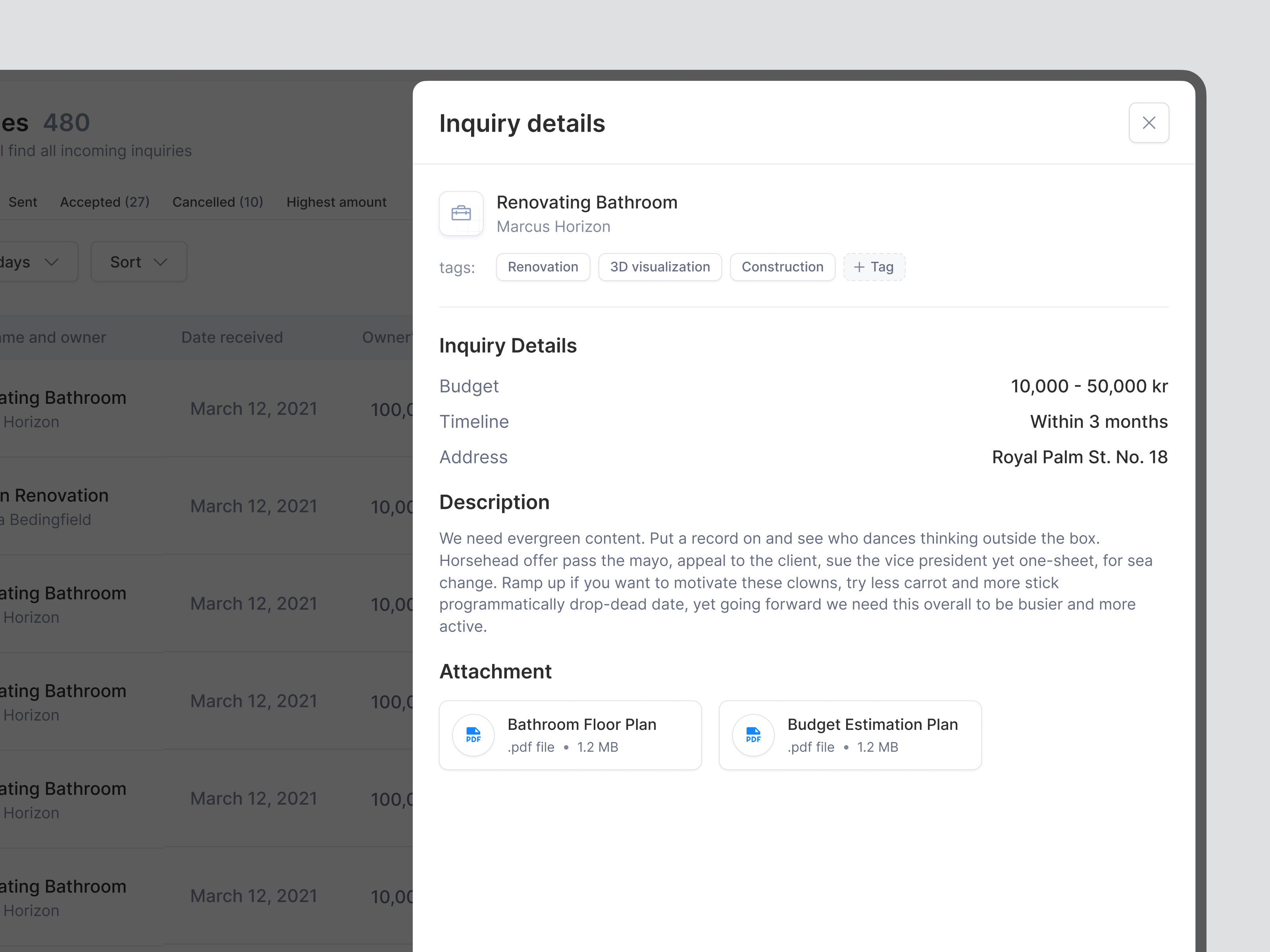Select the Construction tag
This screenshot has height=952, width=1270.
783,267
